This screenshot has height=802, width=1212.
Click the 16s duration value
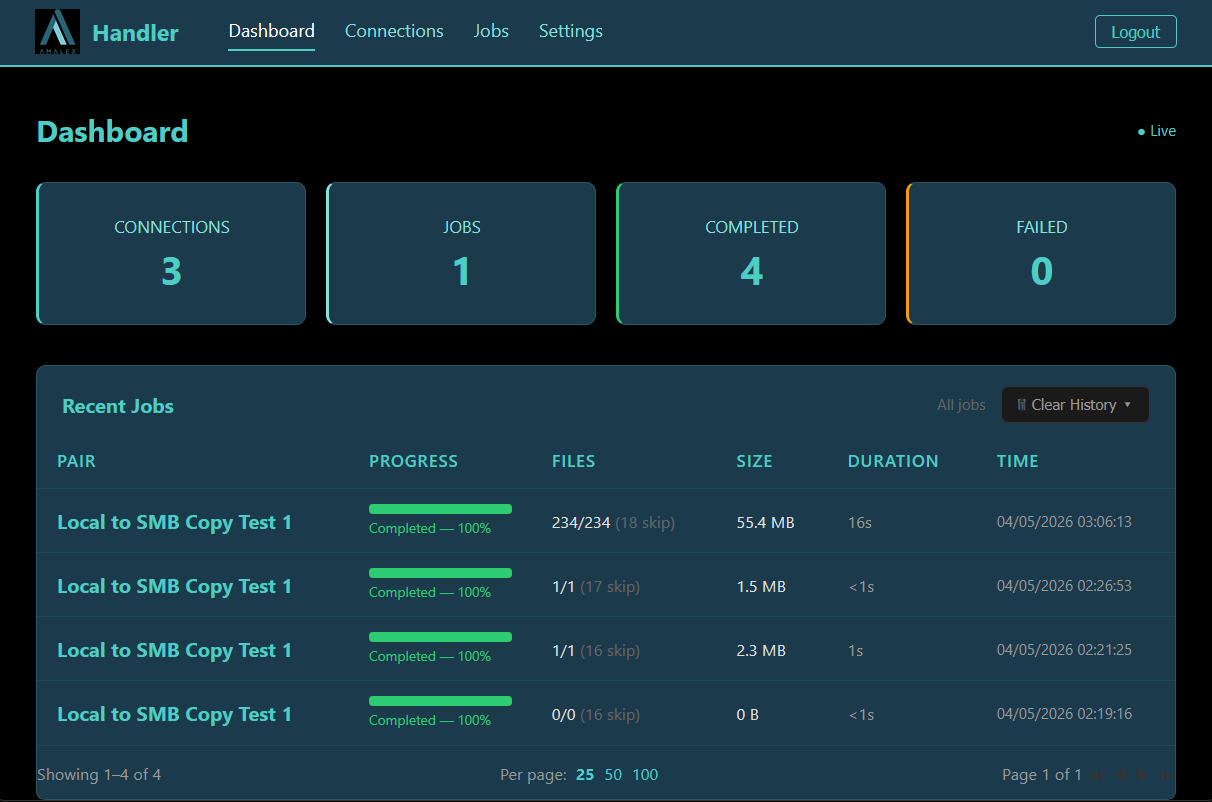coord(859,522)
